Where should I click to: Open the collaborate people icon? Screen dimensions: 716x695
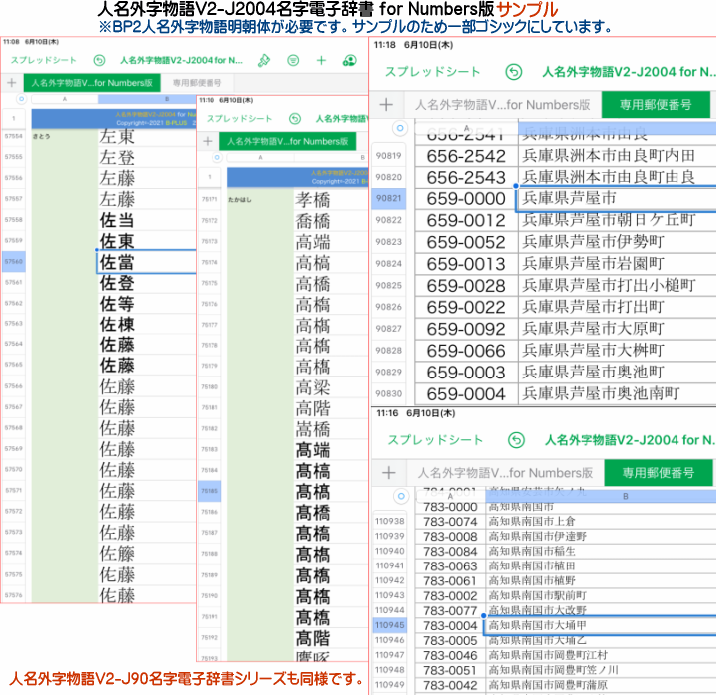[x=350, y=60]
